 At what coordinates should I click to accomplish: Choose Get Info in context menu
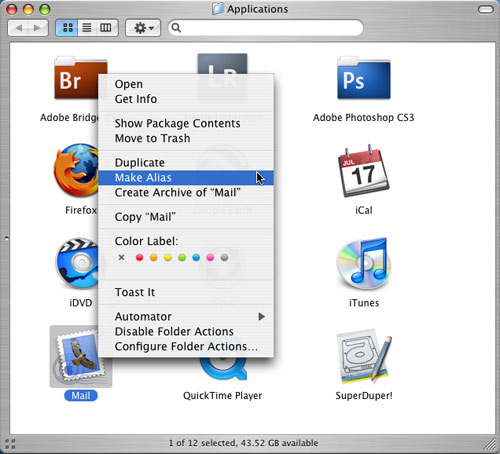coord(186,99)
